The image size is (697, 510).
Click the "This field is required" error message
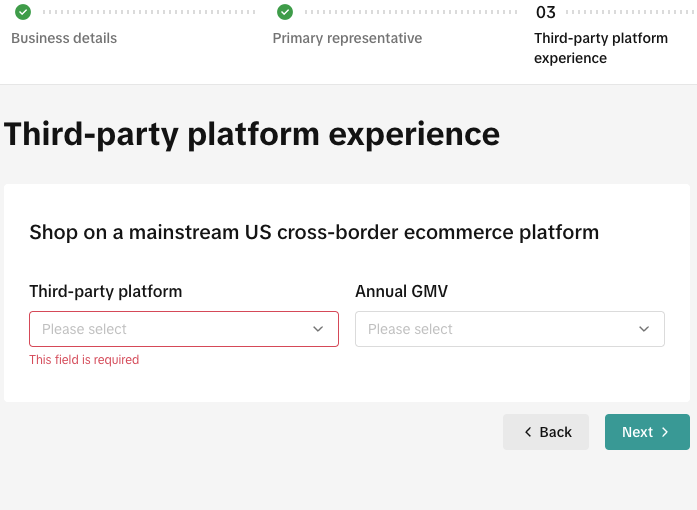click(x=84, y=360)
